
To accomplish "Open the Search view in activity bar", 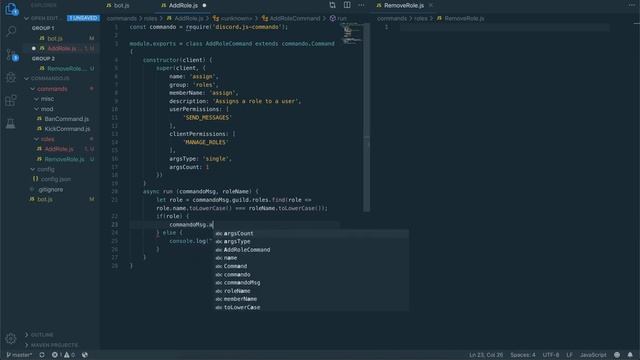I will coord(11,31).
